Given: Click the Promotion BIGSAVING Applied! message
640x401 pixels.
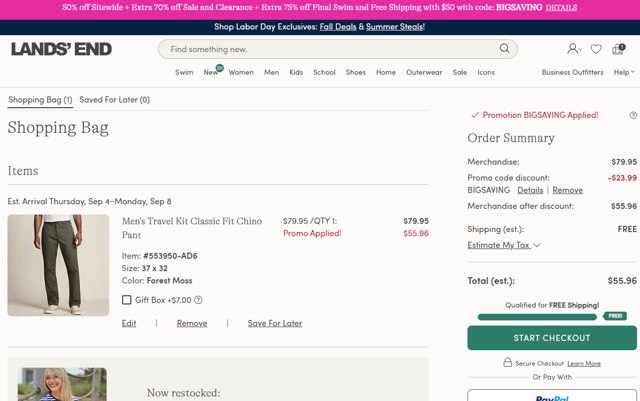Looking at the screenshot, I should pyautogui.click(x=540, y=115).
